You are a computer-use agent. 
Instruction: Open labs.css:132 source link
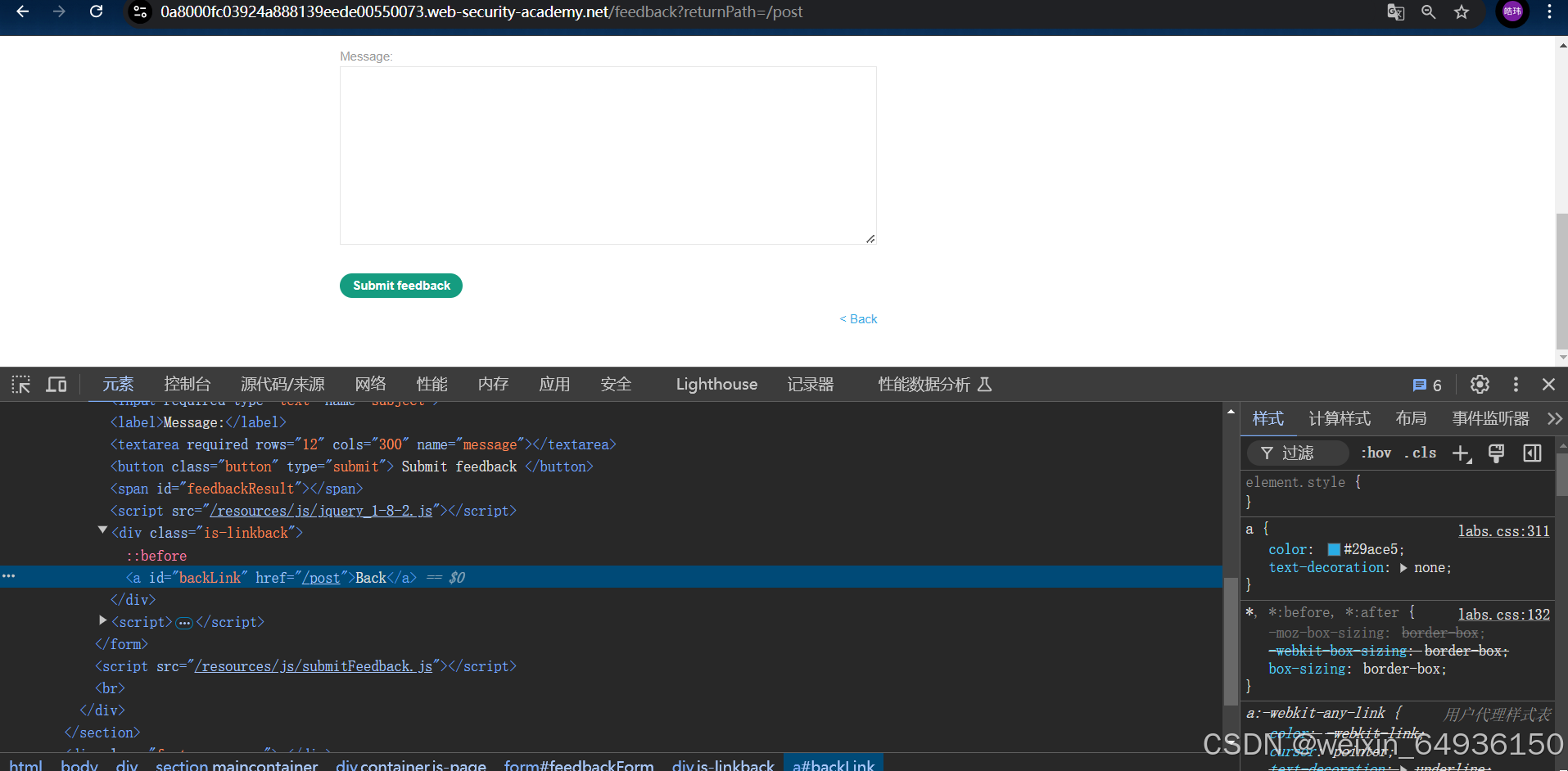1503,615
